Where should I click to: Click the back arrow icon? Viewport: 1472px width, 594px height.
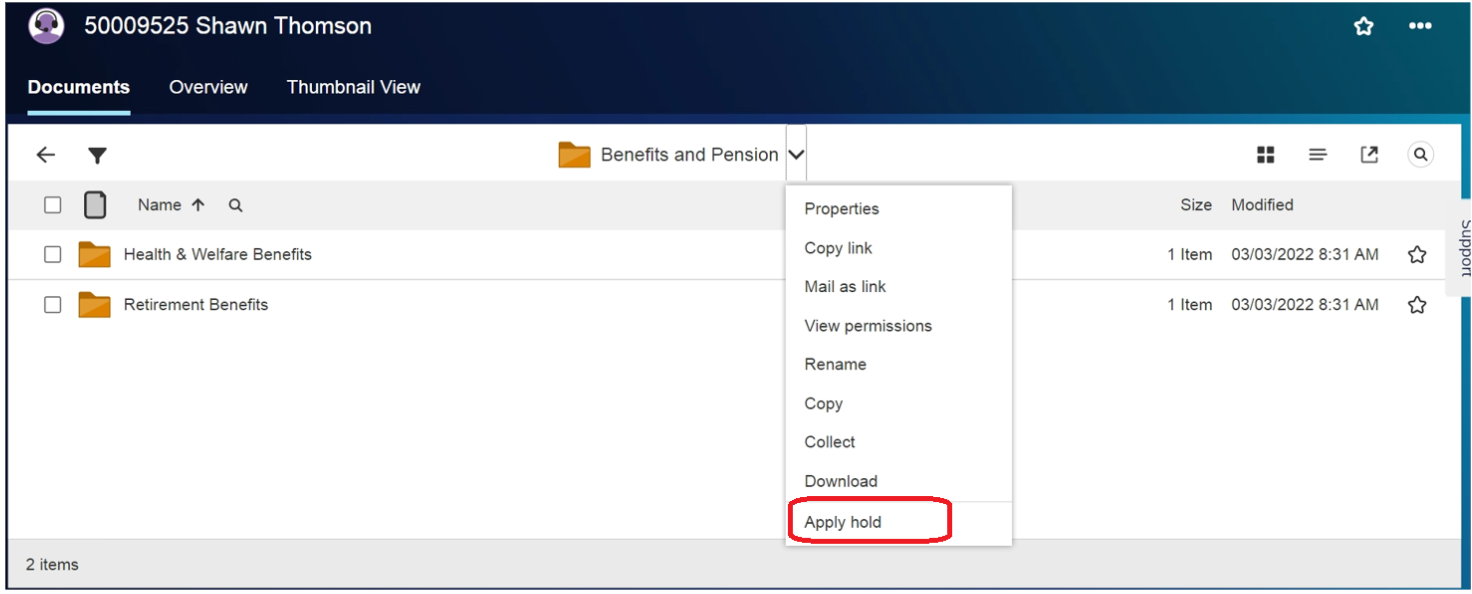pos(45,155)
